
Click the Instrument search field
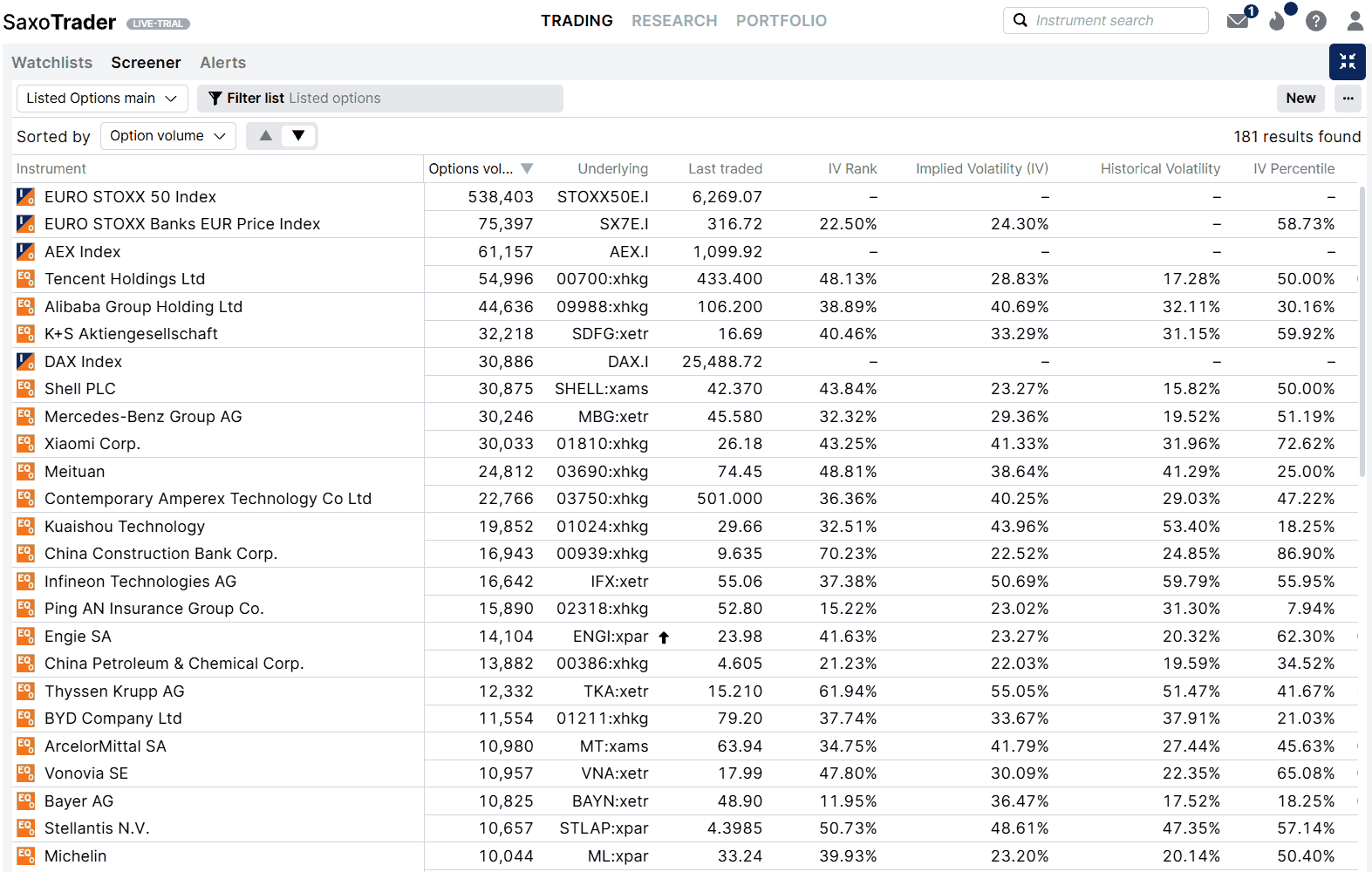pyautogui.click(x=1106, y=20)
